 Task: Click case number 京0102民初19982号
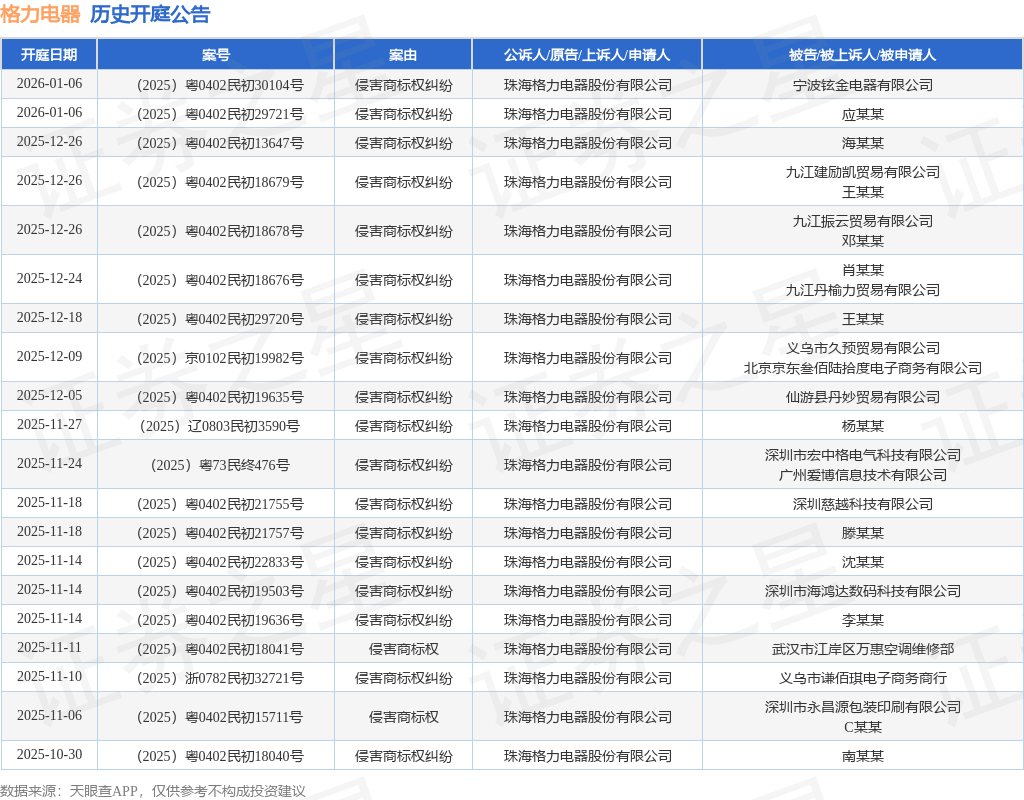coord(244,359)
